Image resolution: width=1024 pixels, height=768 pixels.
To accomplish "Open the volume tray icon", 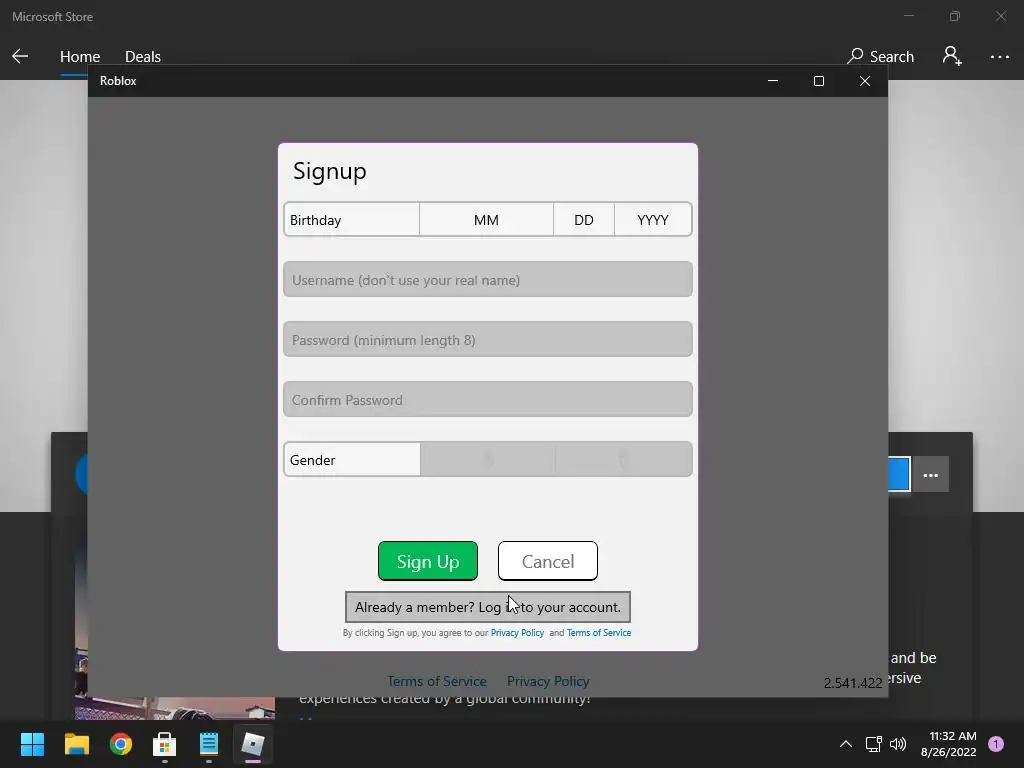I will click(x=898, y=744).
